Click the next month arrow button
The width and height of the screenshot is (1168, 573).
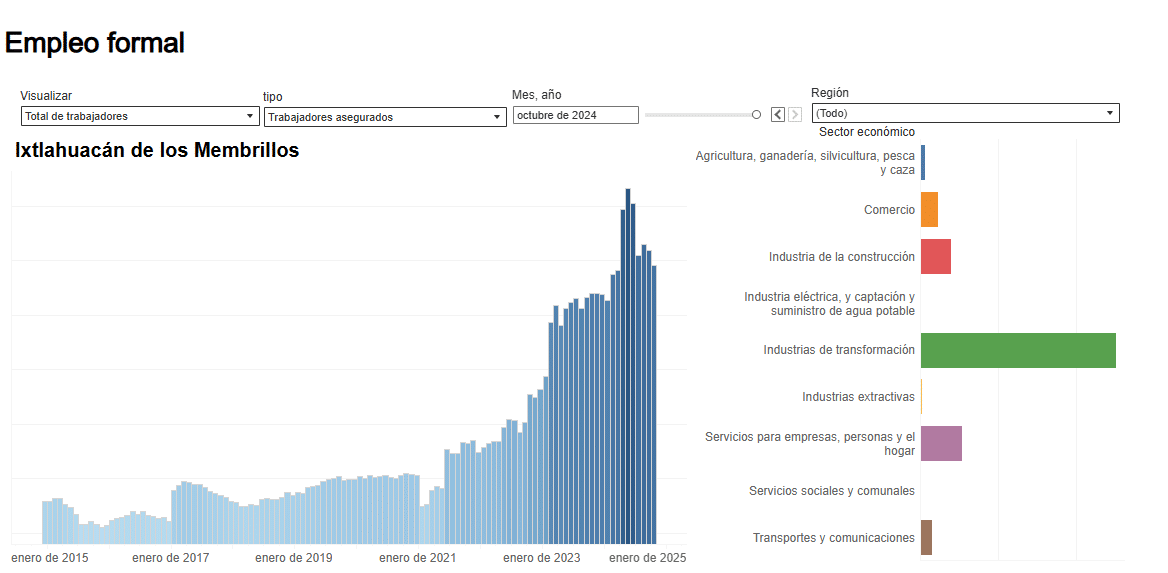click(x=795, y=114)
